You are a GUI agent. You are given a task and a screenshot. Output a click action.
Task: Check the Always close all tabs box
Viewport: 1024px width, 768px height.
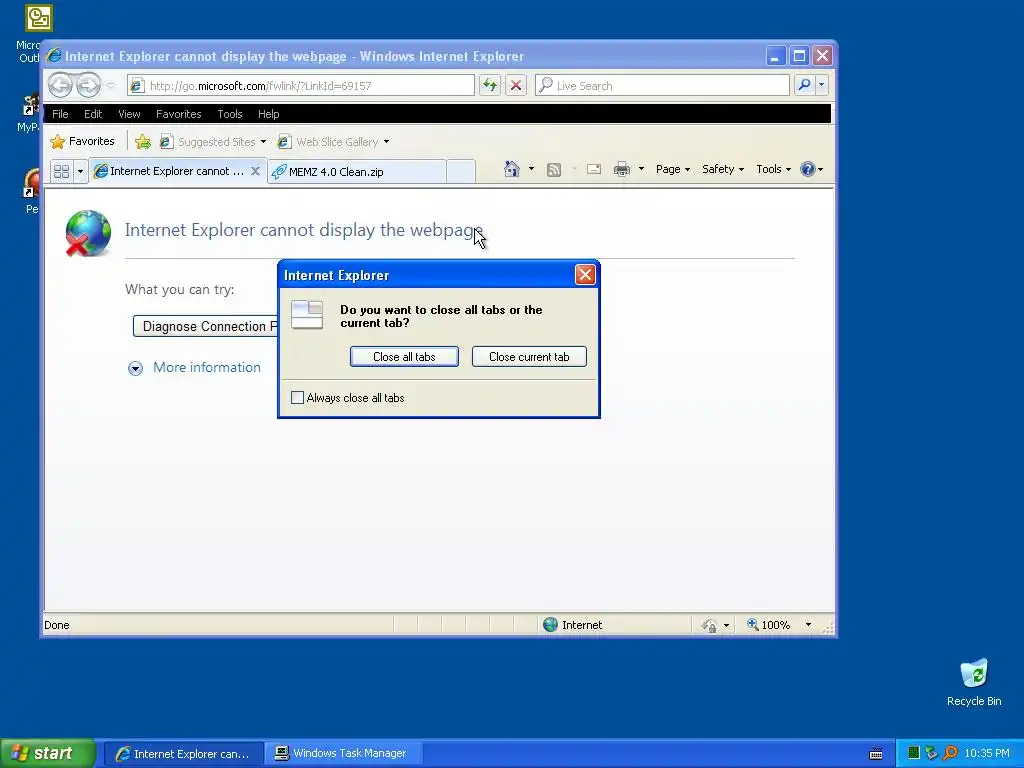(297, 397)
